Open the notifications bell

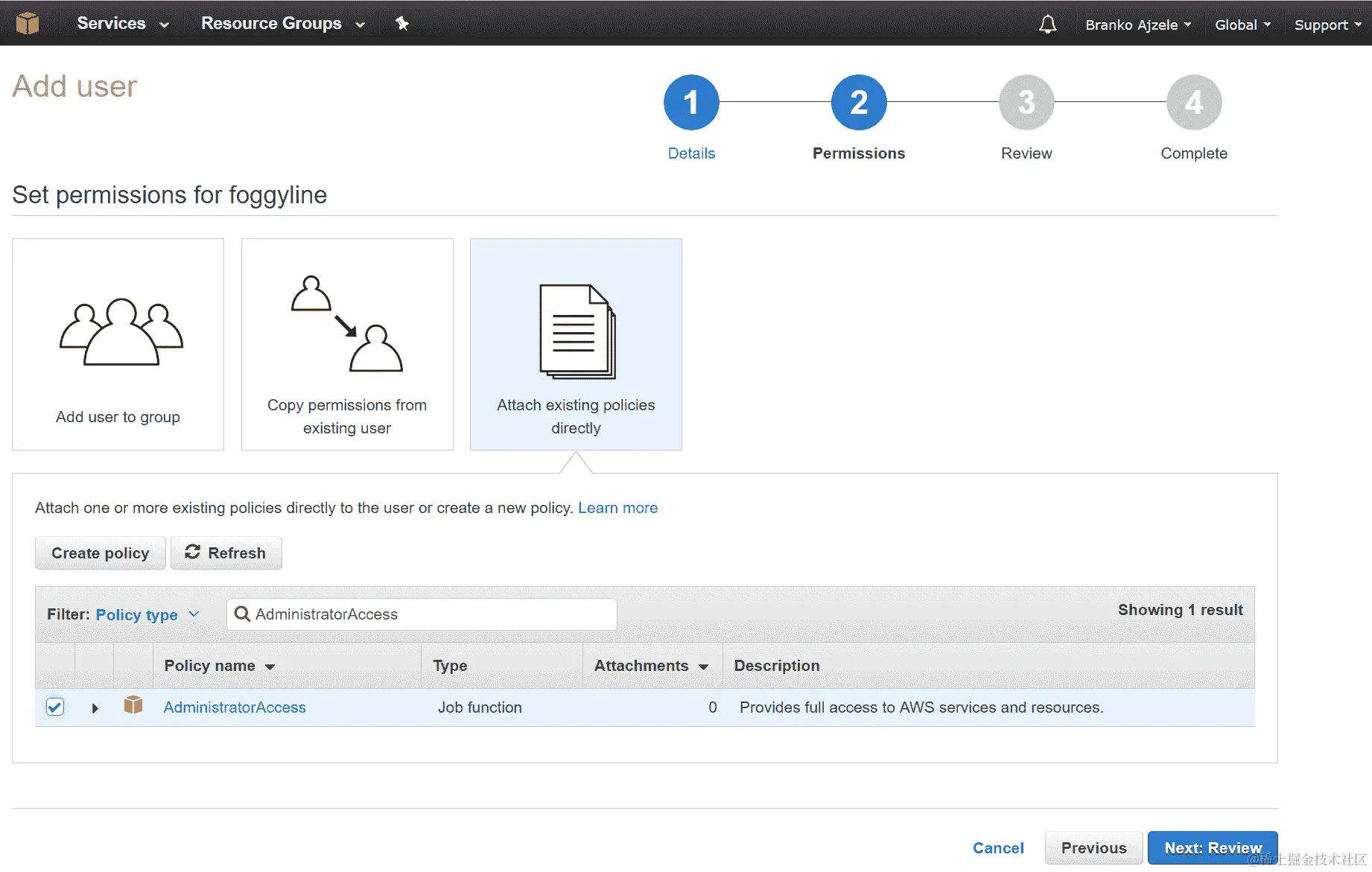pos(1048,24)
